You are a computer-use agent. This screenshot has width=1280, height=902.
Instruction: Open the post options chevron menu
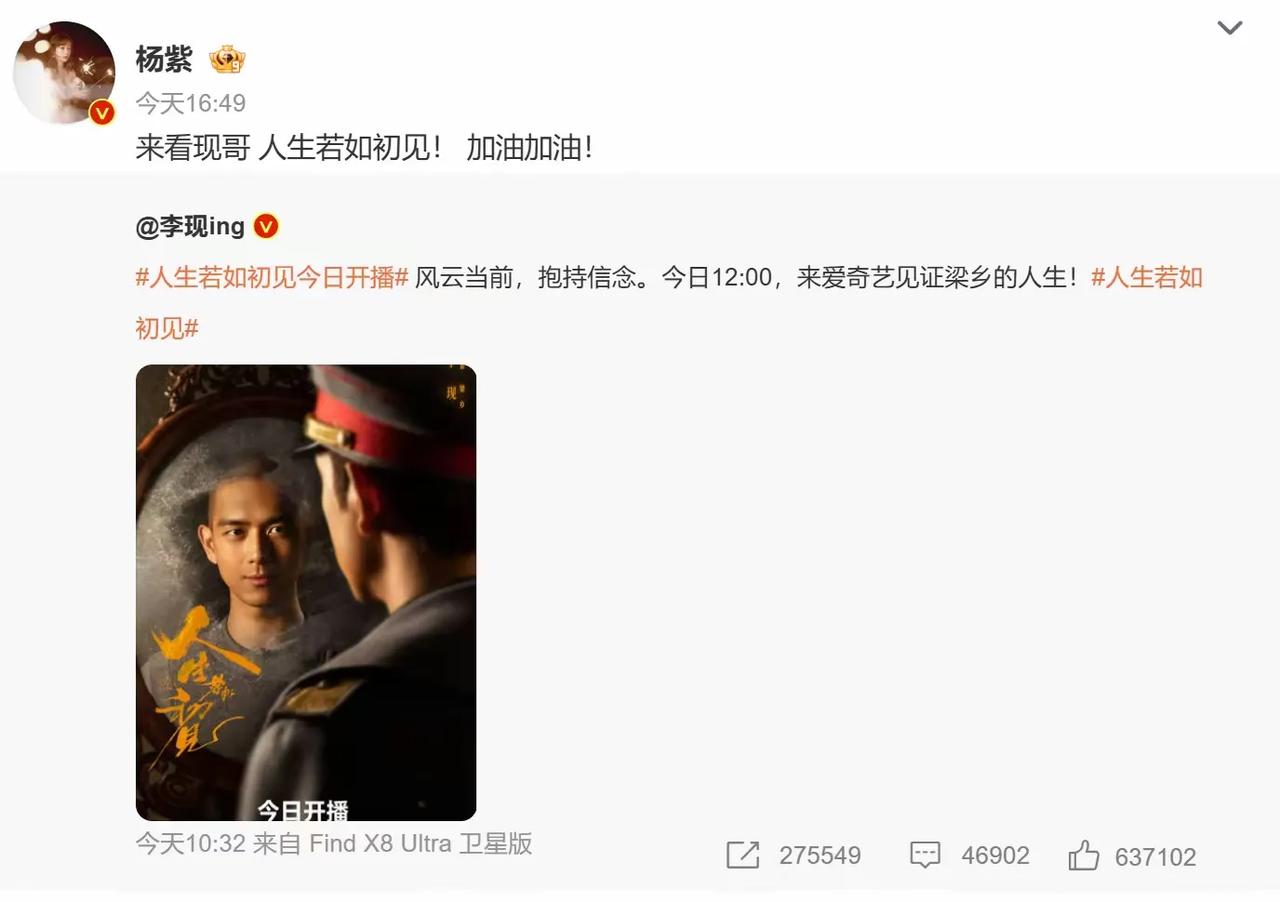click(x=1229, y=28)
